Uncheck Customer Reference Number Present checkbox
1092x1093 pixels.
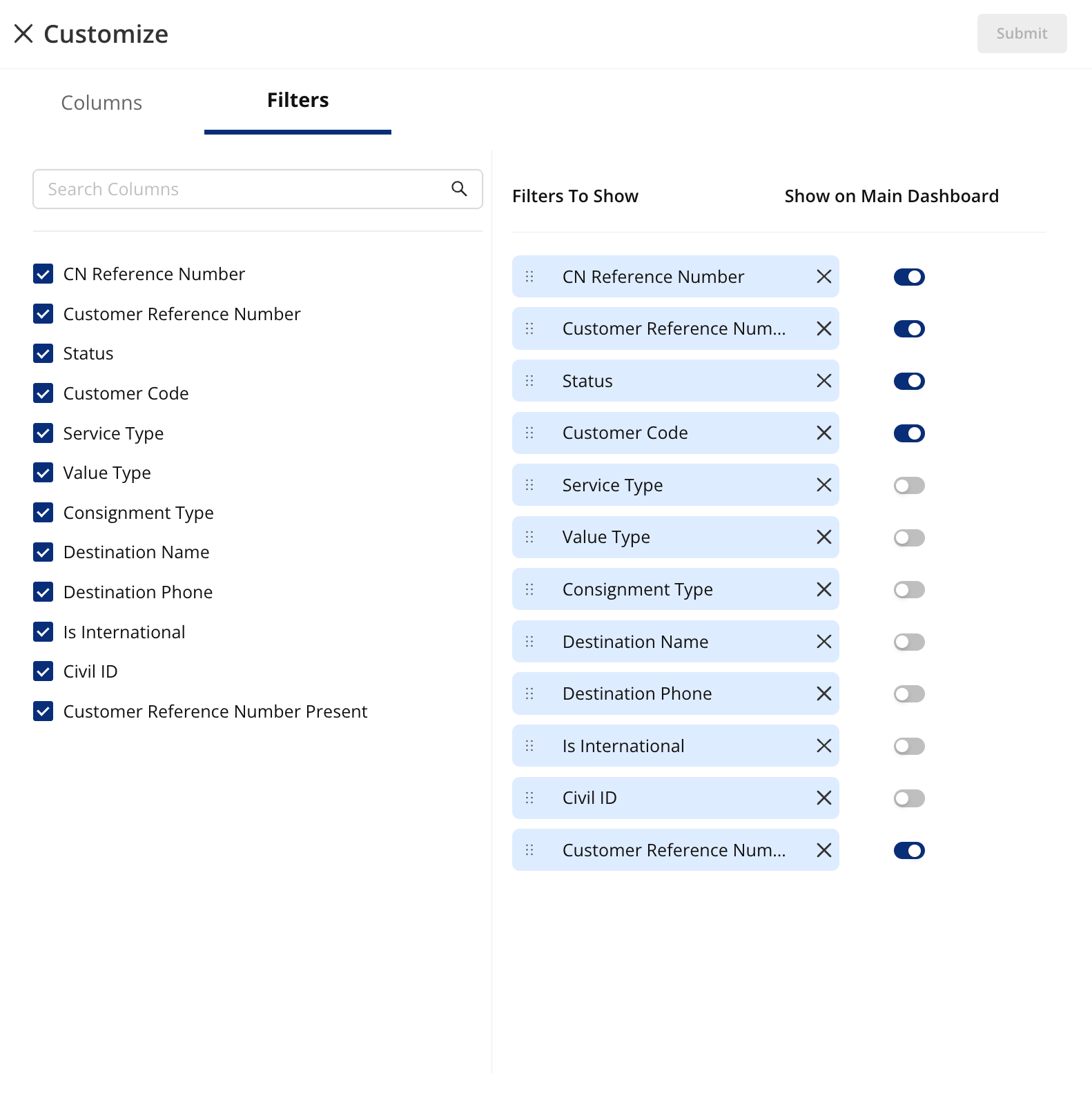[43, 711]
